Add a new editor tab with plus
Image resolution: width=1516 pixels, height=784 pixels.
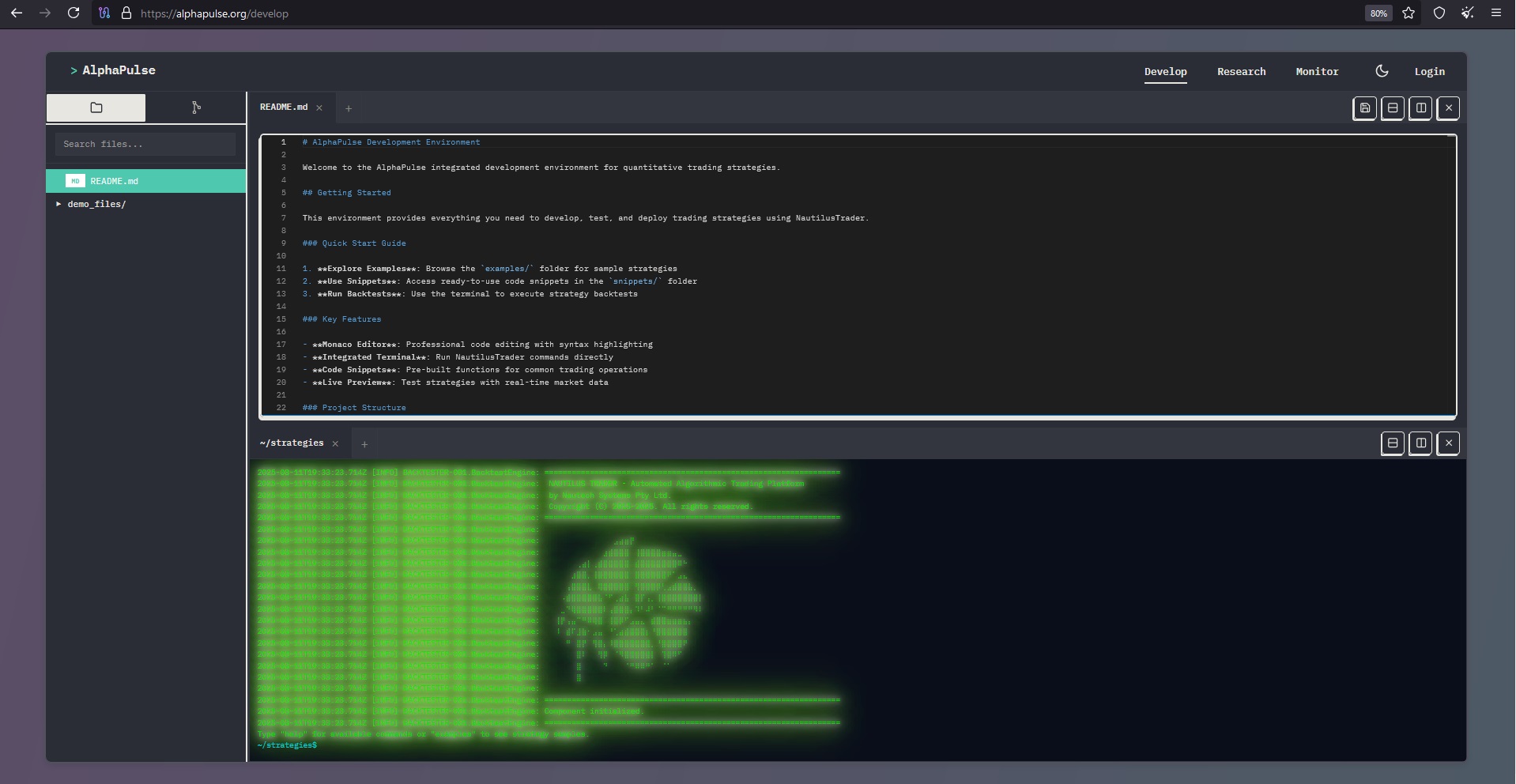(349, 108)
